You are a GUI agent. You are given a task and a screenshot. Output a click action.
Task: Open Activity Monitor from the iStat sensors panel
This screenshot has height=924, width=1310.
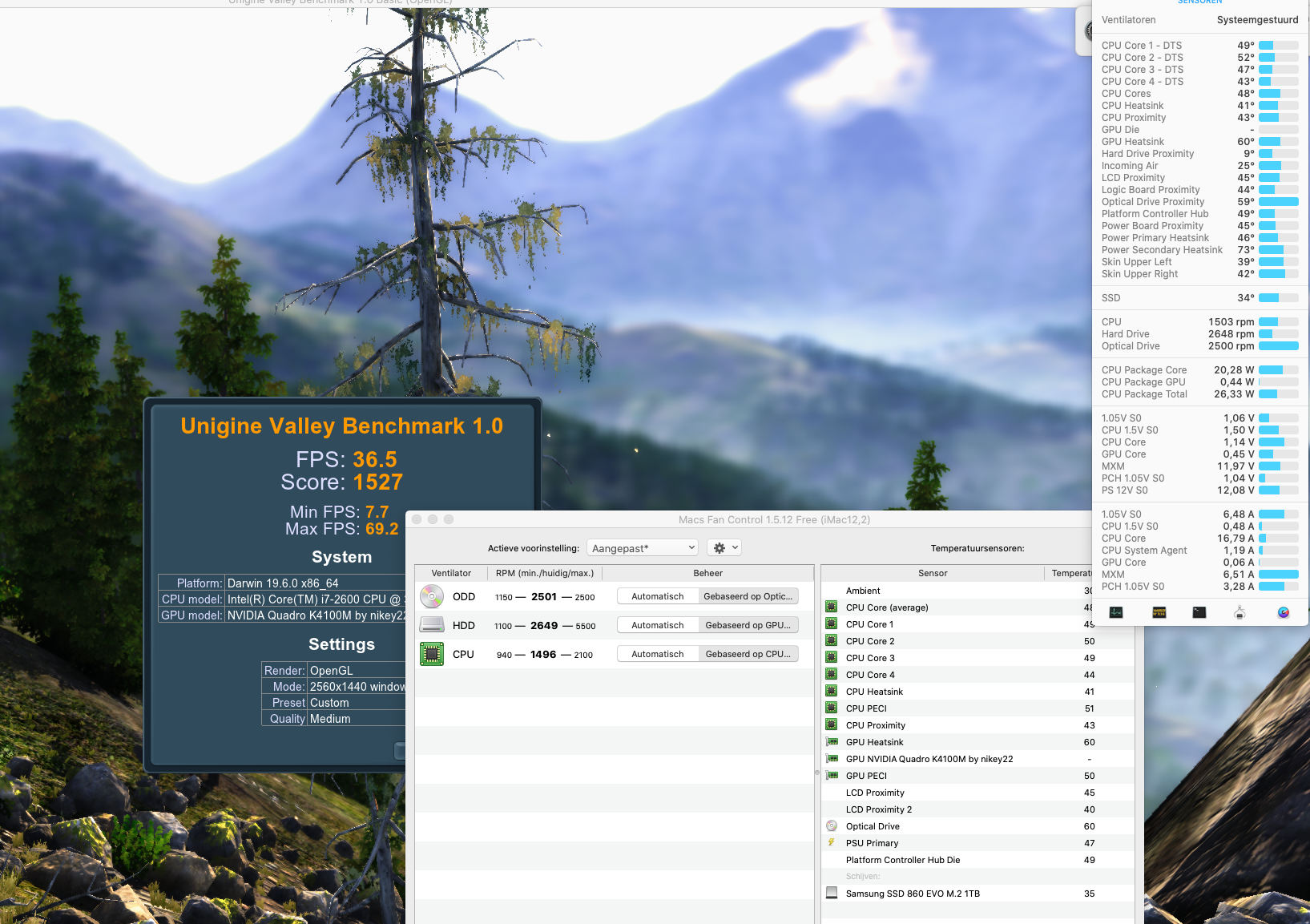(x=1116, y=612)
